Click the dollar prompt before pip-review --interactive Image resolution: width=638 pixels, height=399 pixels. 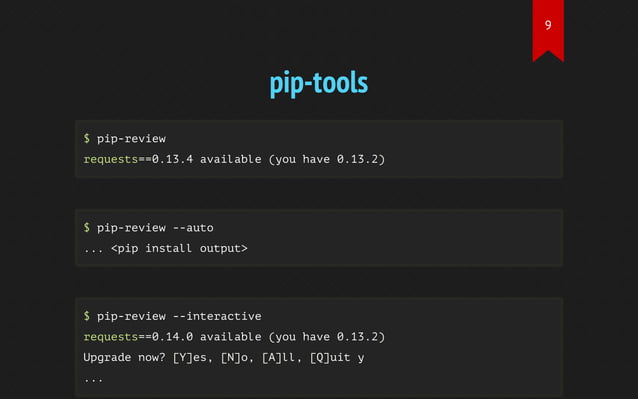pyautogui.click(x=87, y=316)
